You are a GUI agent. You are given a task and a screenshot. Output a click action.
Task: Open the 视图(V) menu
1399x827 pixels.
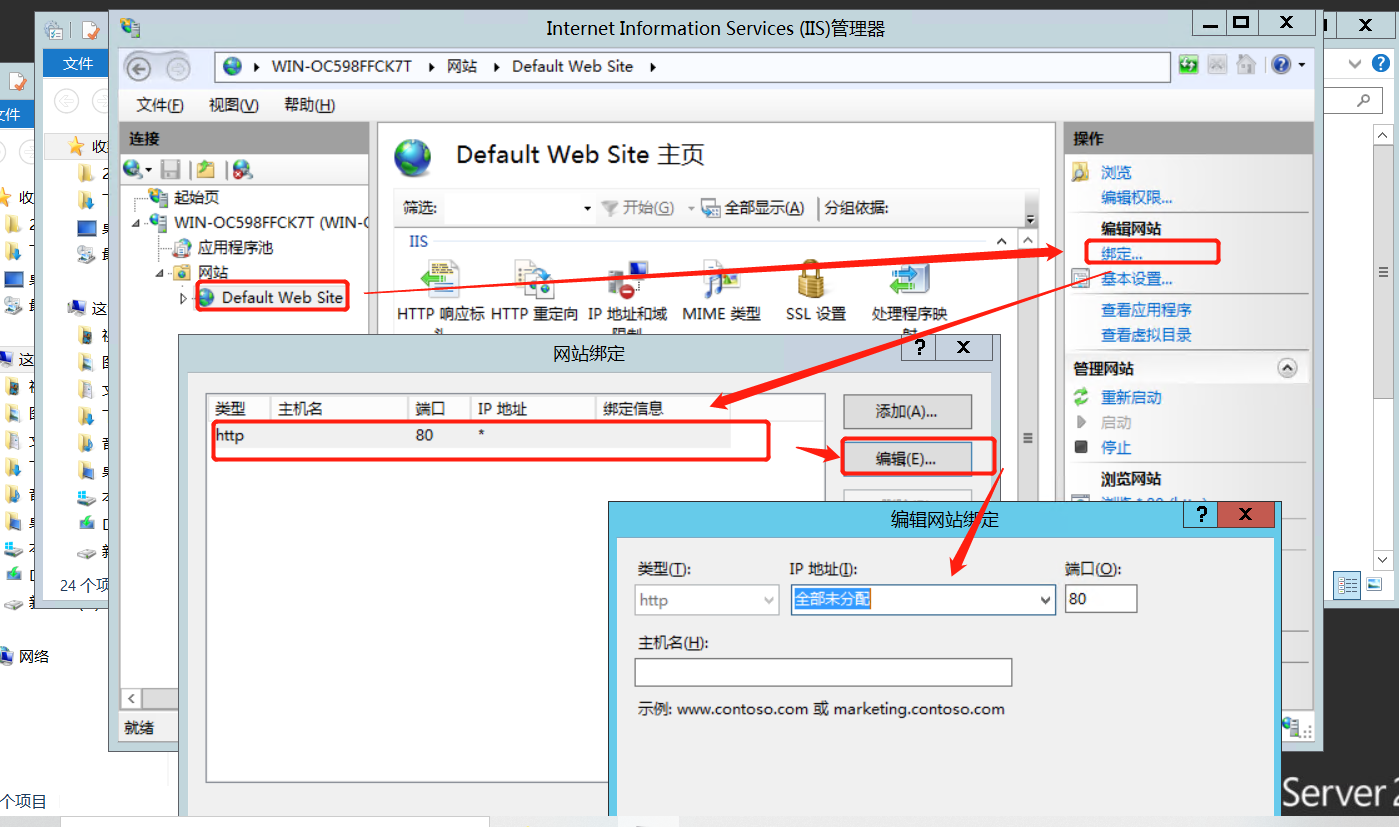(234, 105)
